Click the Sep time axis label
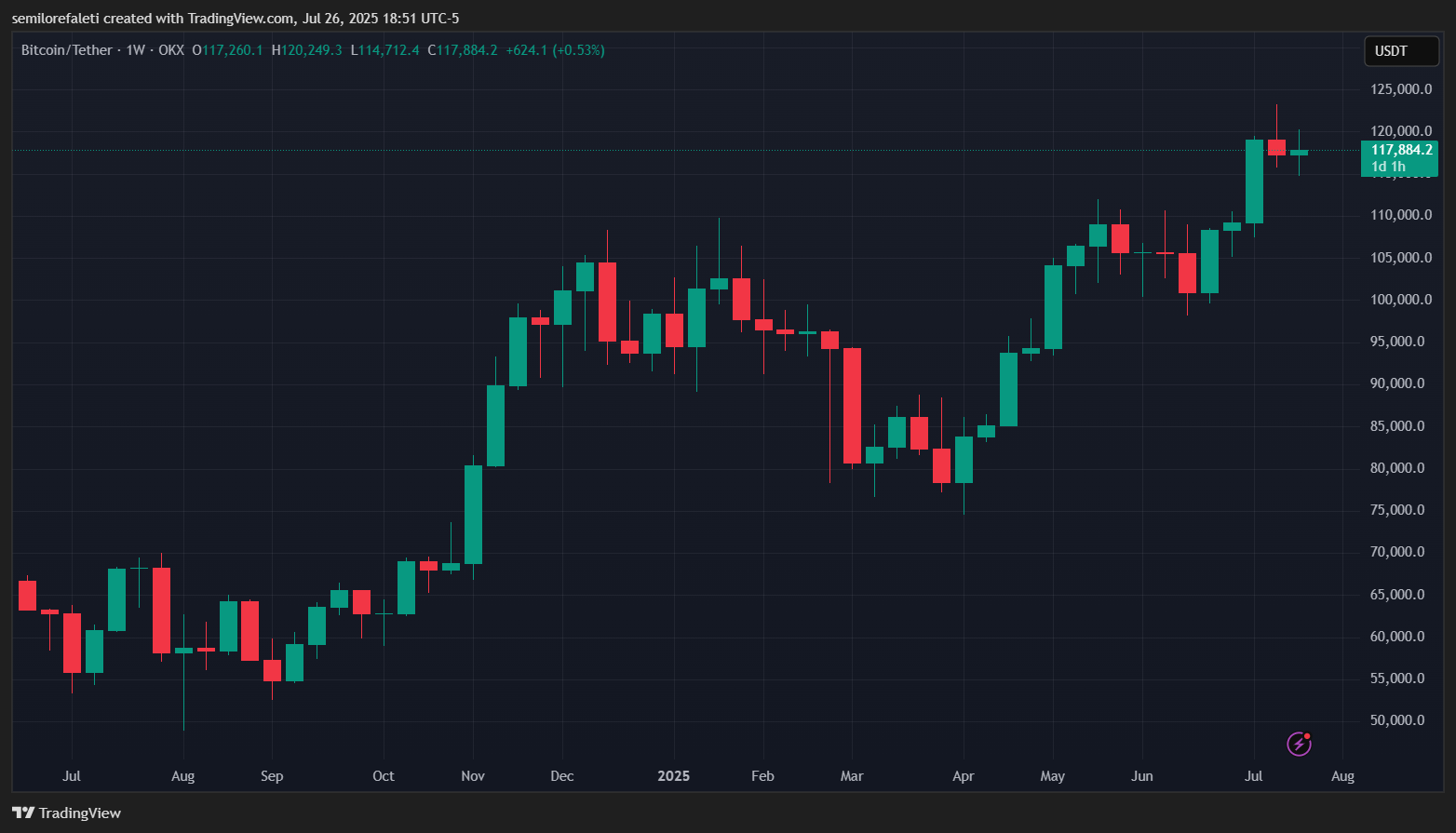The height and width of the screenshot is (833, 1456). 272,776
